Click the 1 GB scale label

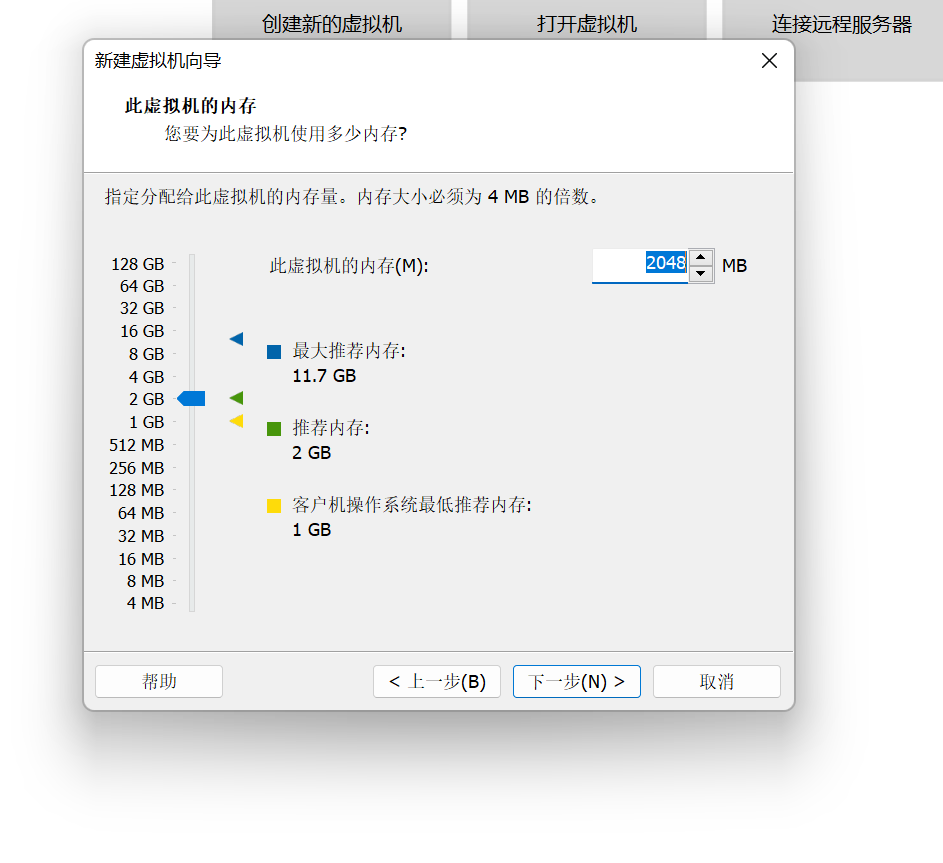[x=146, y=422]
